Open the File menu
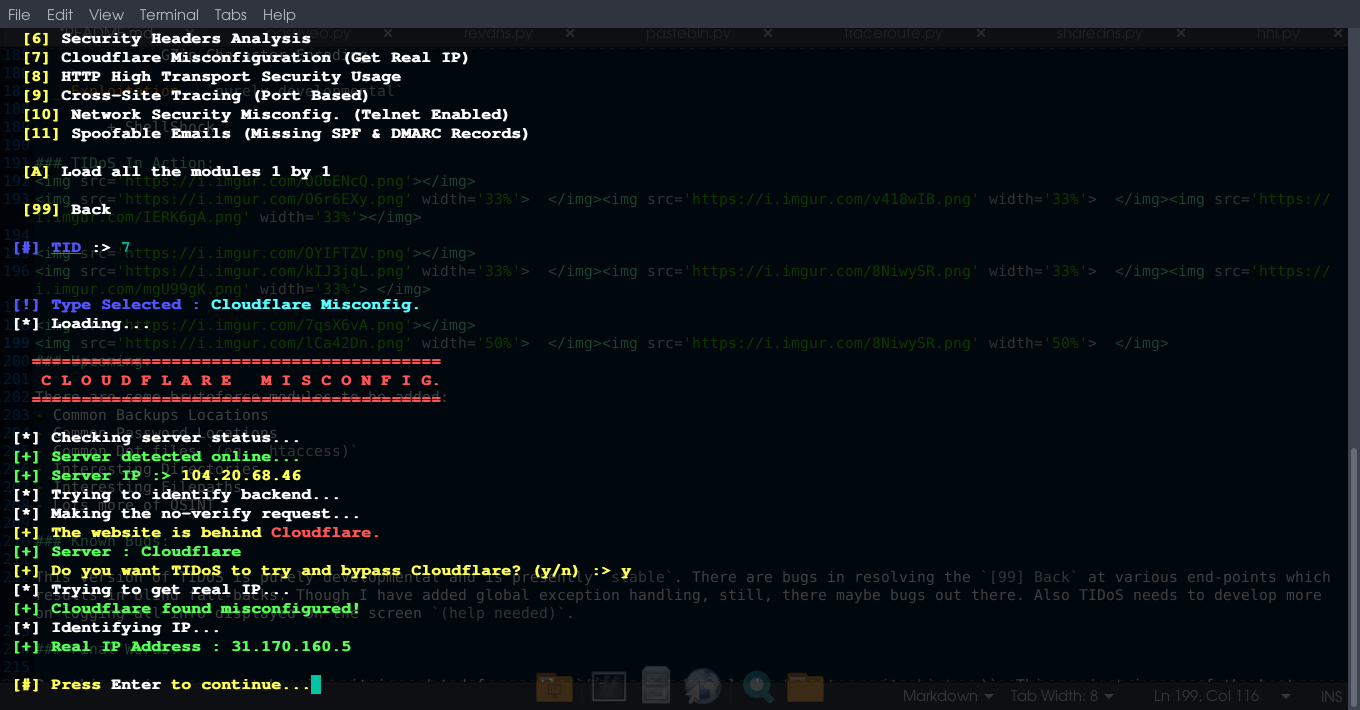This screenshot has width=1360, height=710. point(19,14)
